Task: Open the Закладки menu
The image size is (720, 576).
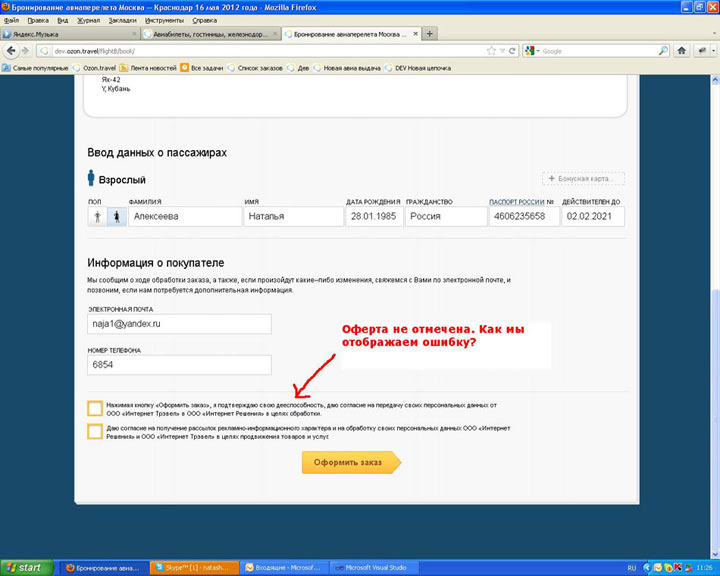Action: (122, 19)
